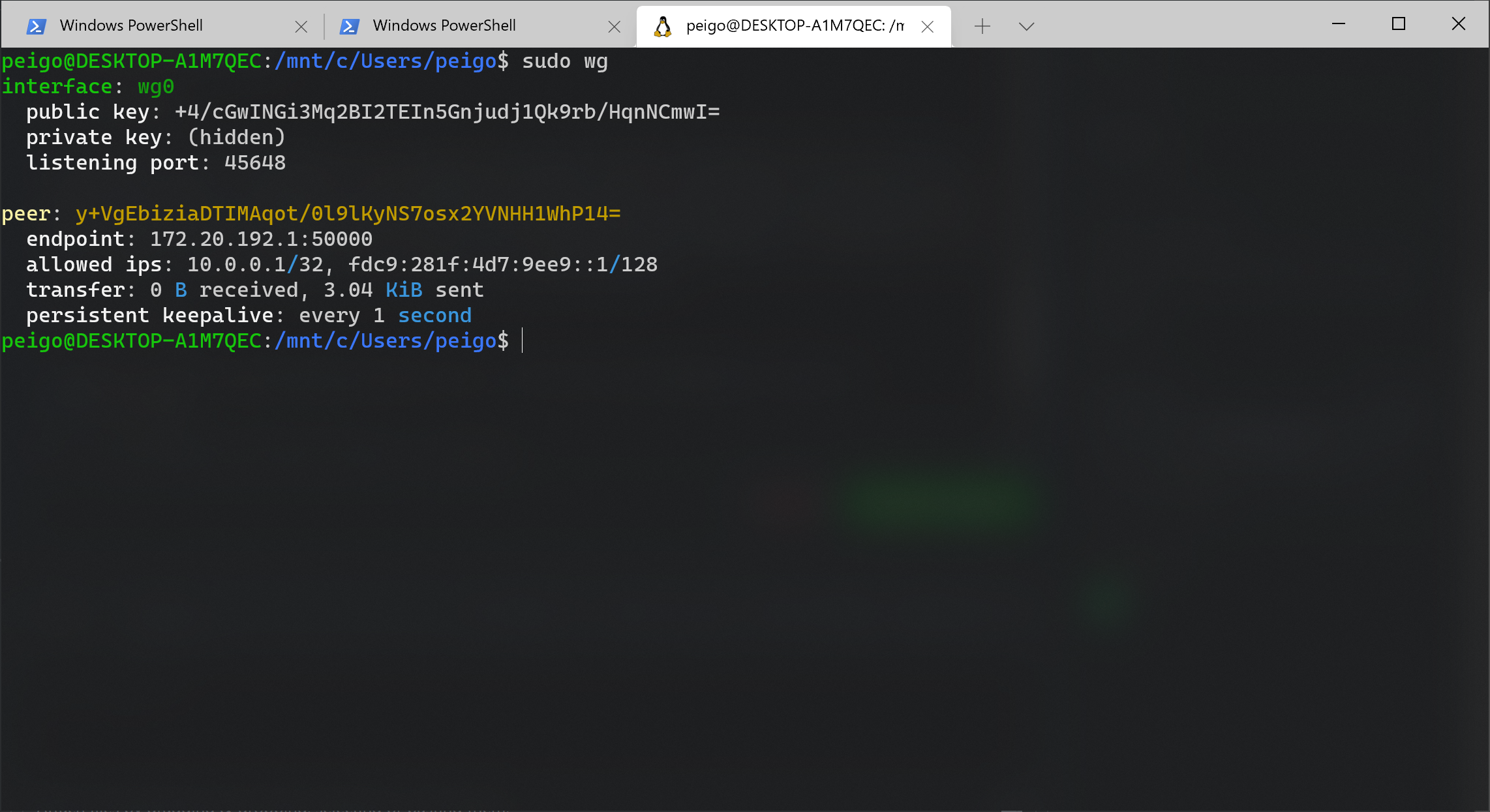Click the peer public key text

(x=348, y=214)
